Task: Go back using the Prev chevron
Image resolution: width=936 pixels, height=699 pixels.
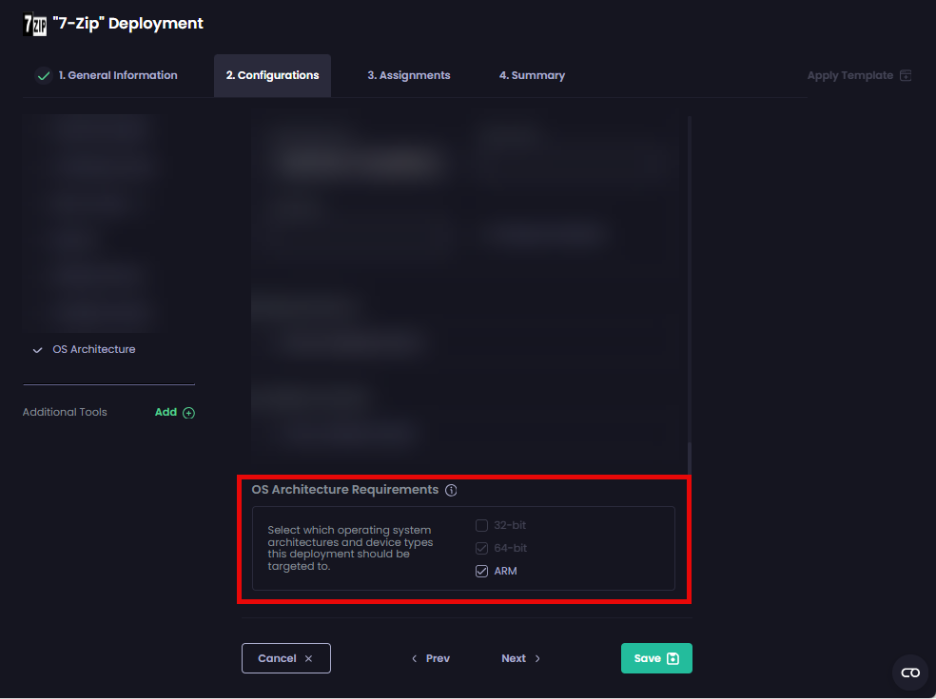Action: 415,659
